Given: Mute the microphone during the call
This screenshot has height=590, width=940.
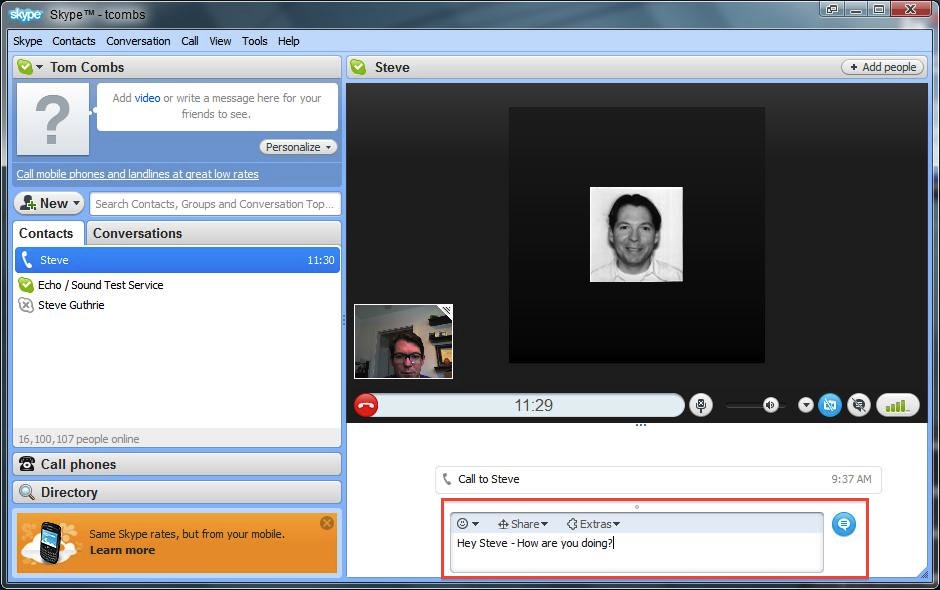Looking at the screenshot, I should (x=700, y=405).
